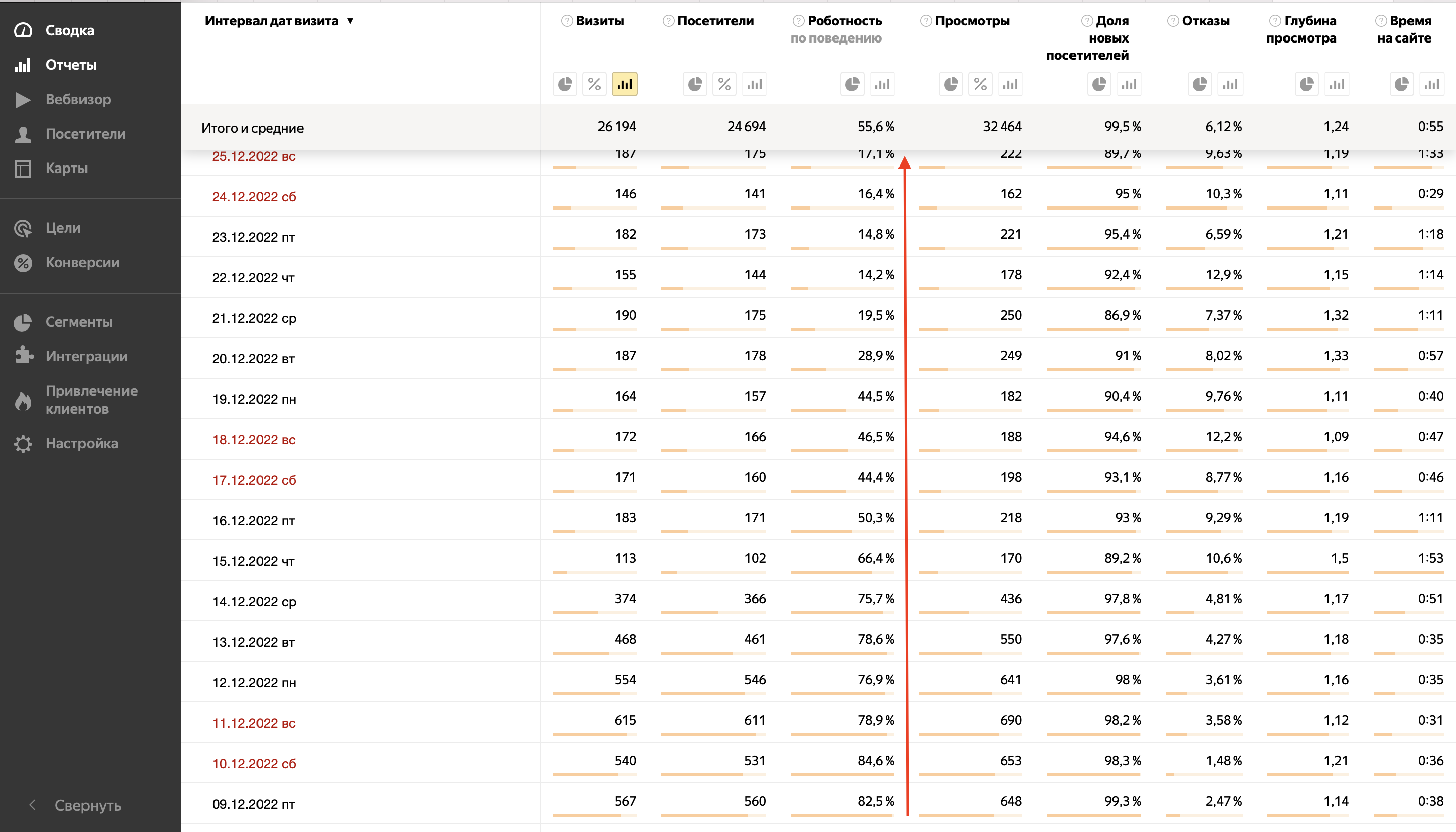
Task: Open help tooltip for Посетители
Action: pyautogui.click(x=668, y=21)
